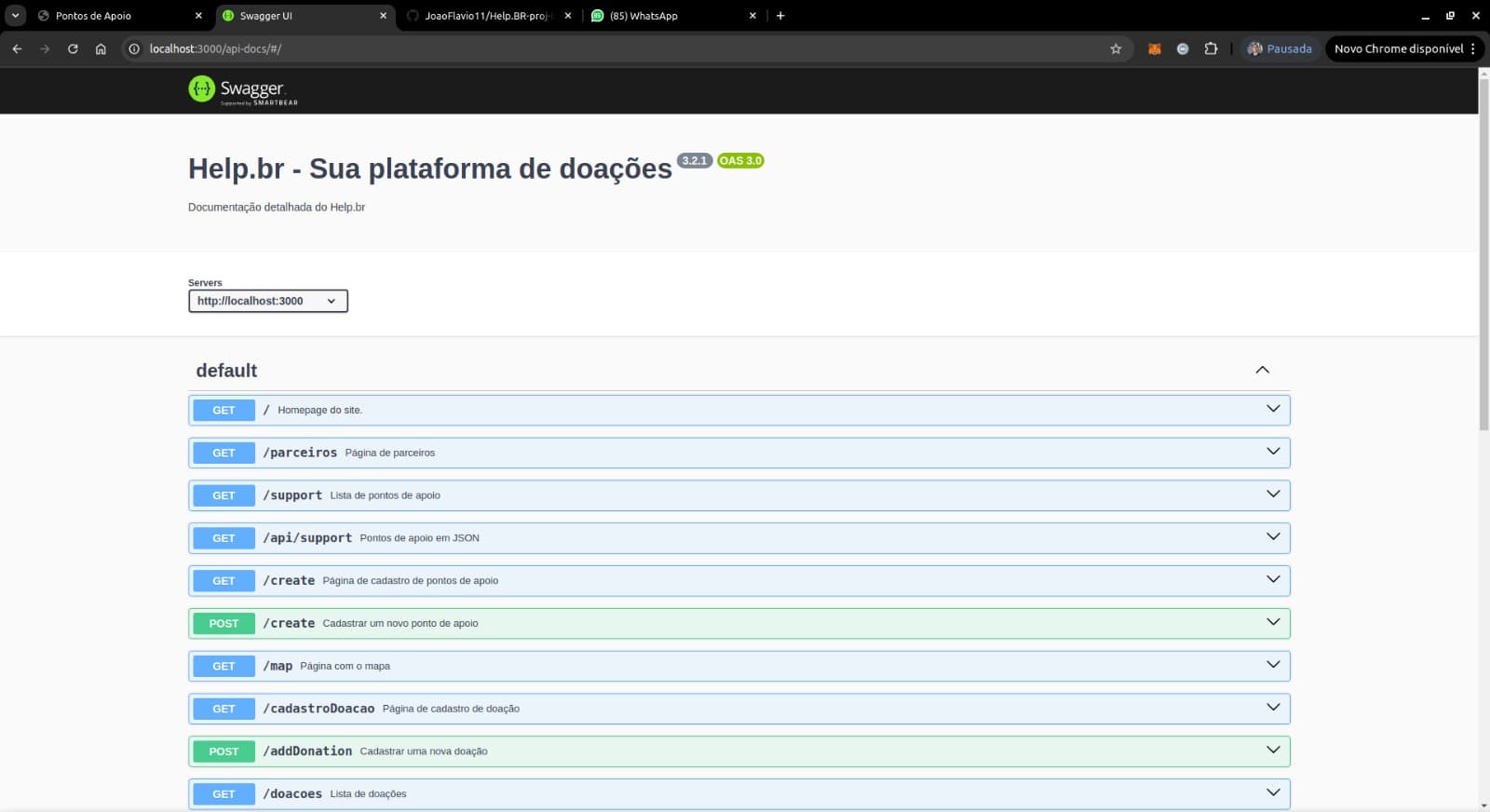Open the tab search dropdown arrow
Screen dimensions: 1490x812
(x=16, y=16)
